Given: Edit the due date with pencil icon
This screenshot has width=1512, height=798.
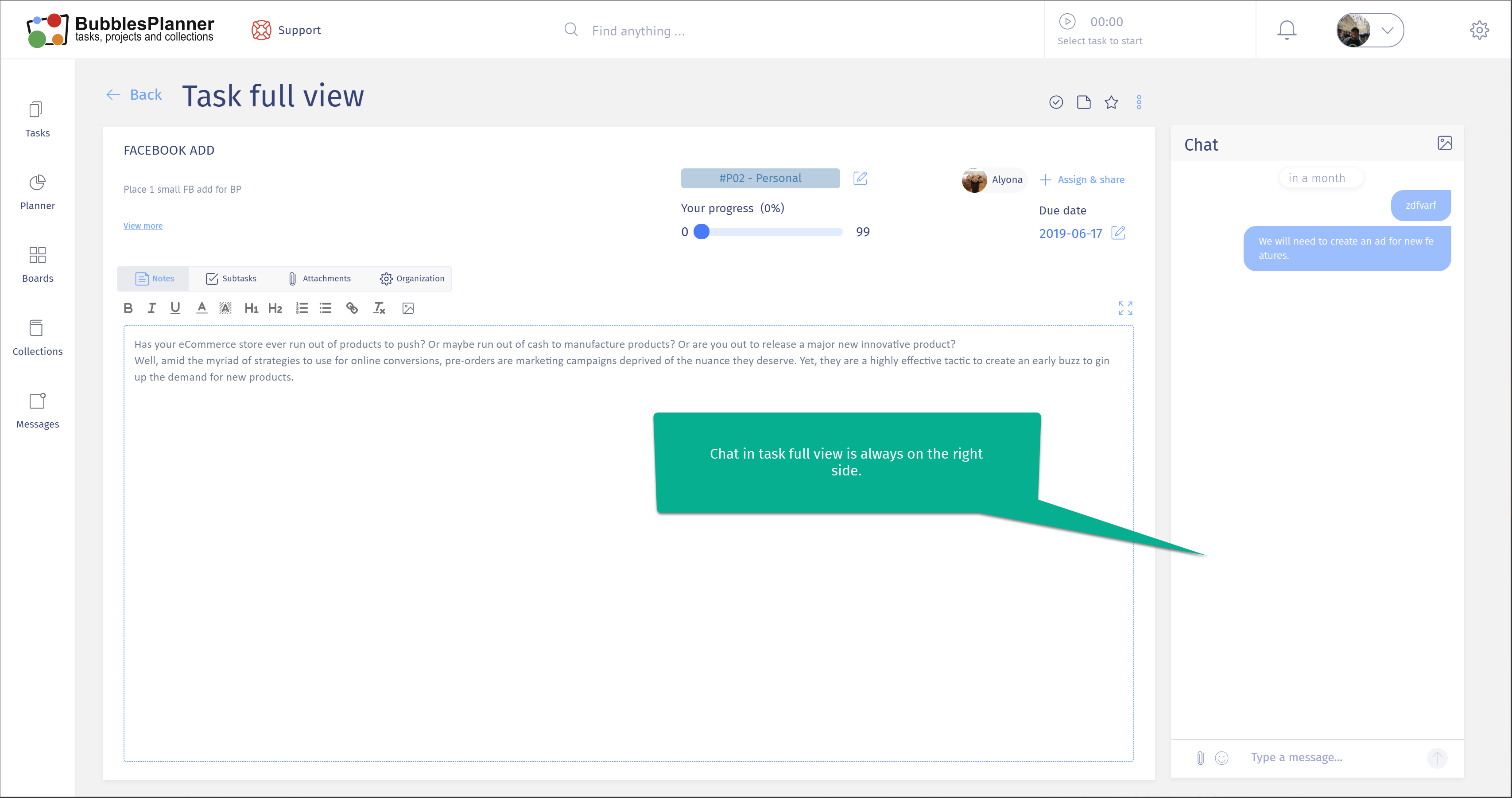Looking at the screenshot, I should coord(1117,233).
